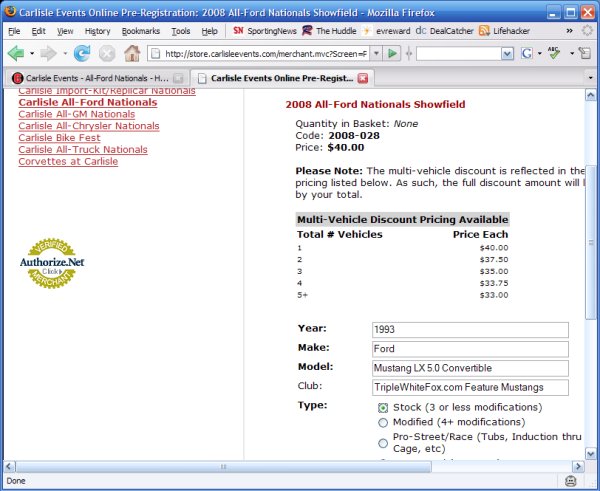Reload the page with the Refresh icon

82,53
